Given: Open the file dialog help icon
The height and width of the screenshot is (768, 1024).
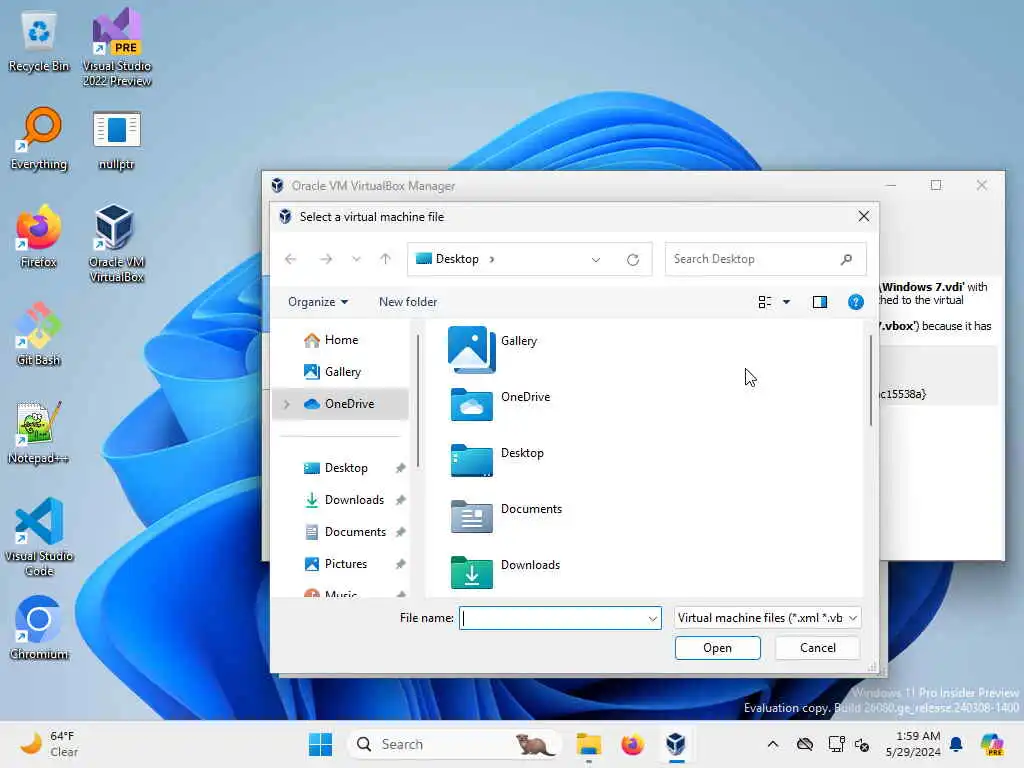Looking at the screenshot, I should coord(856,302).
